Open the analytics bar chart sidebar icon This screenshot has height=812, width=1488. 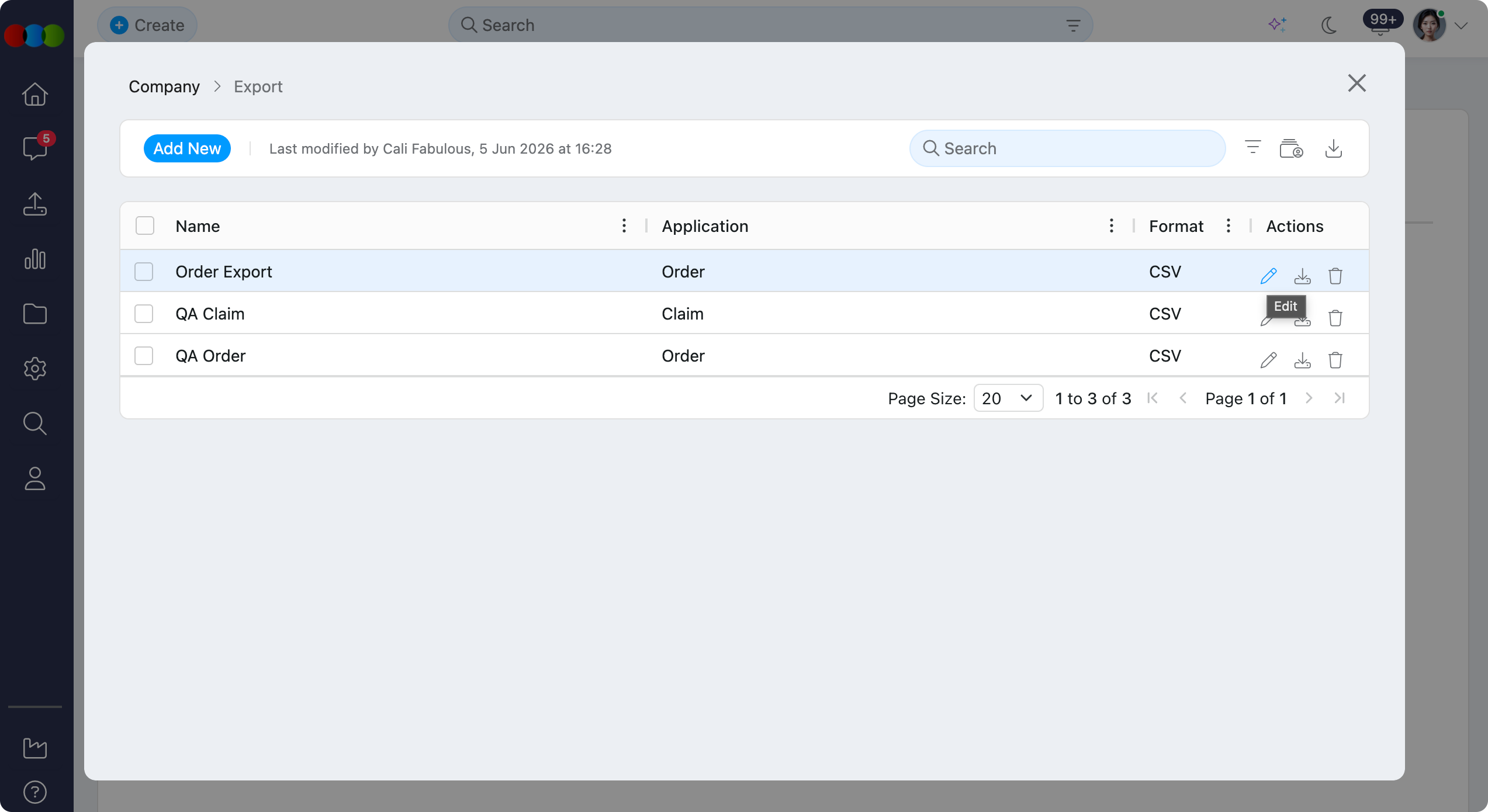[35, 259]
